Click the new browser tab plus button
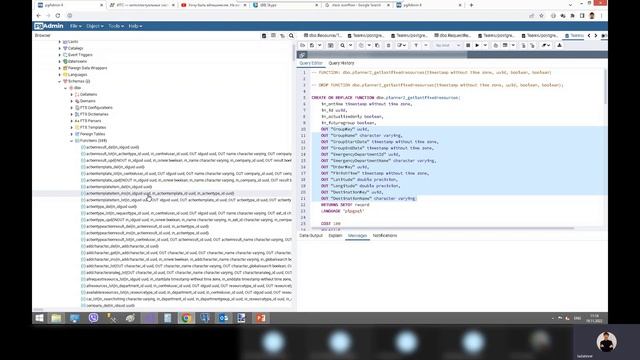Viewport: 640px width, 360px height. pos(471,5)
